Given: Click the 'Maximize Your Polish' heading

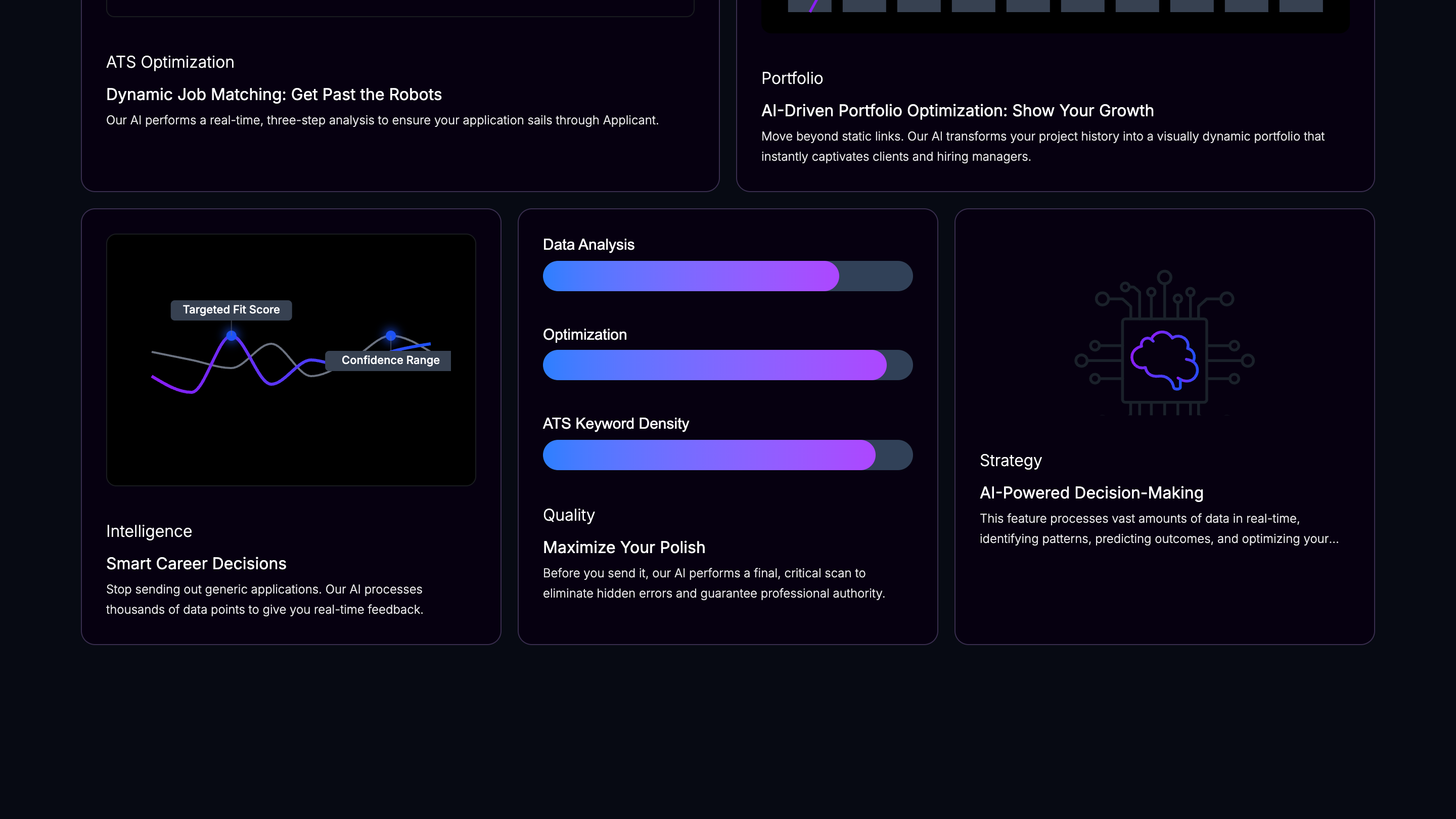Looking at the screenshot, I should pos(624,547).
